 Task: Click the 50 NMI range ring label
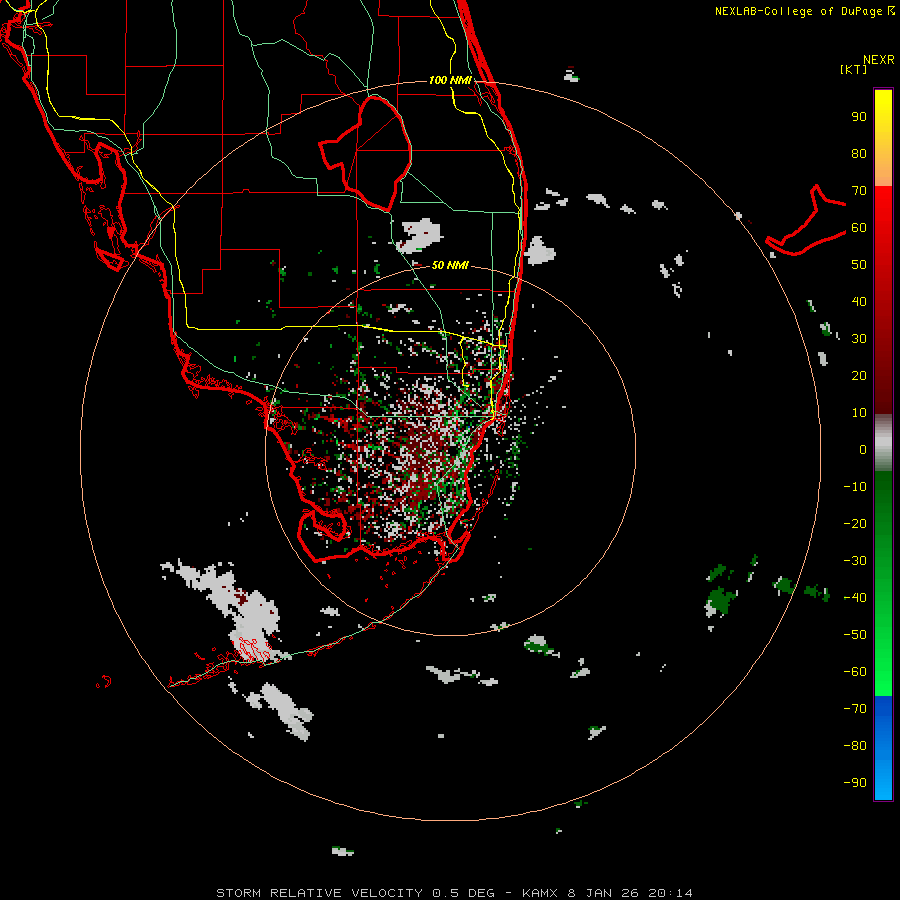pos(450,265)
